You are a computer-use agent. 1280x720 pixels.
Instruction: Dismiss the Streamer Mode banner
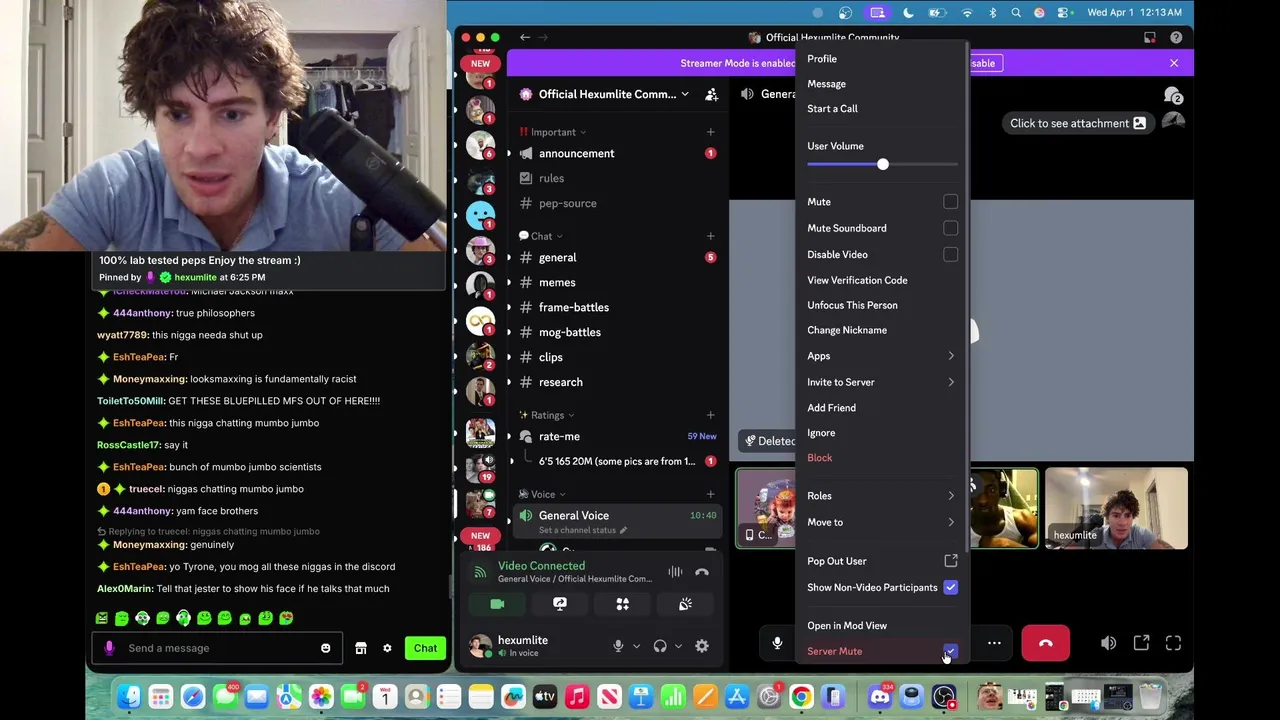1174,63
